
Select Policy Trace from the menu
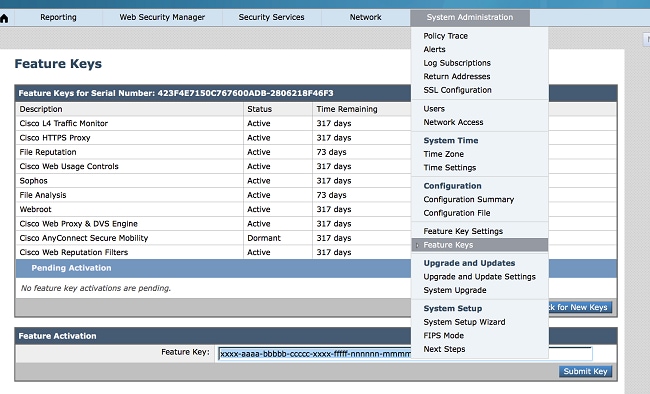click(446, 36)
